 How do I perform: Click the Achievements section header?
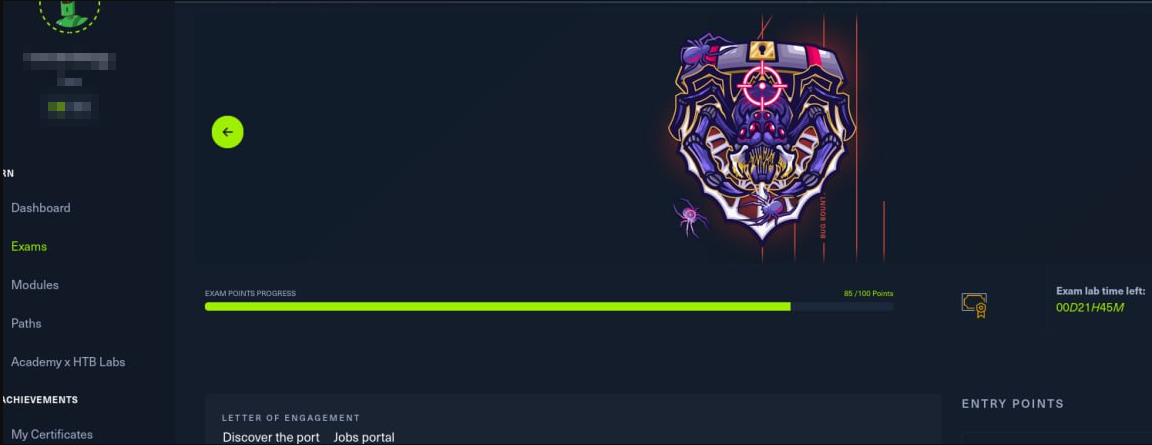pyautogui.click(x=40, y=399)
